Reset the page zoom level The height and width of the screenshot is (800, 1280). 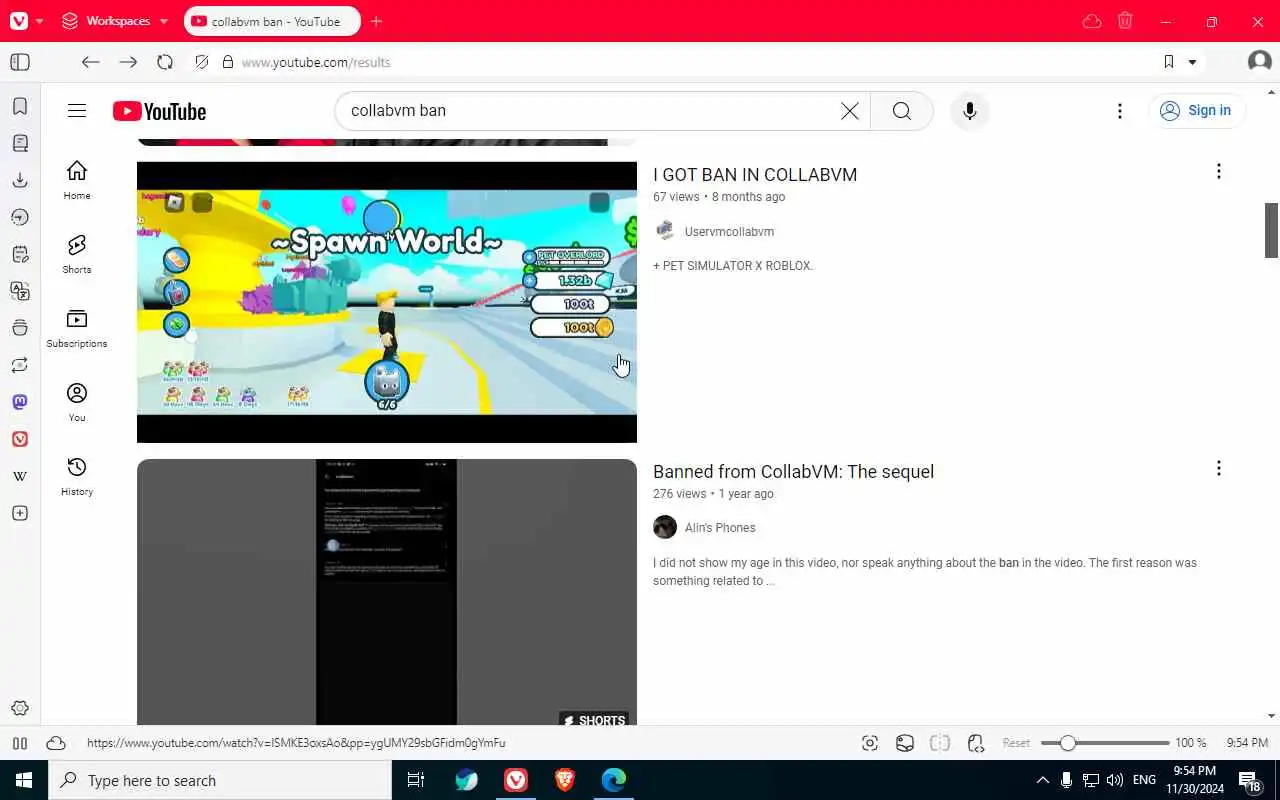(x=1016, y=743)
